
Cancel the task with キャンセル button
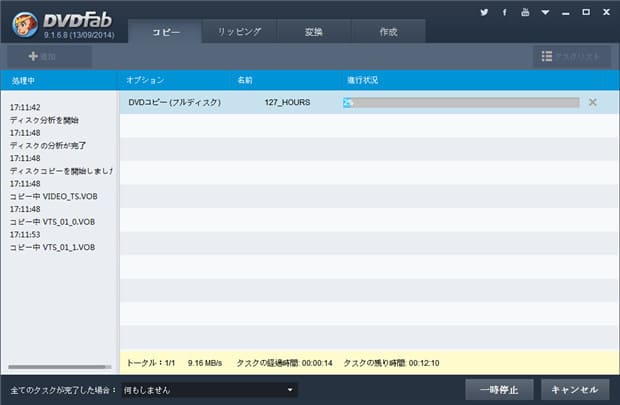(575, 389)
